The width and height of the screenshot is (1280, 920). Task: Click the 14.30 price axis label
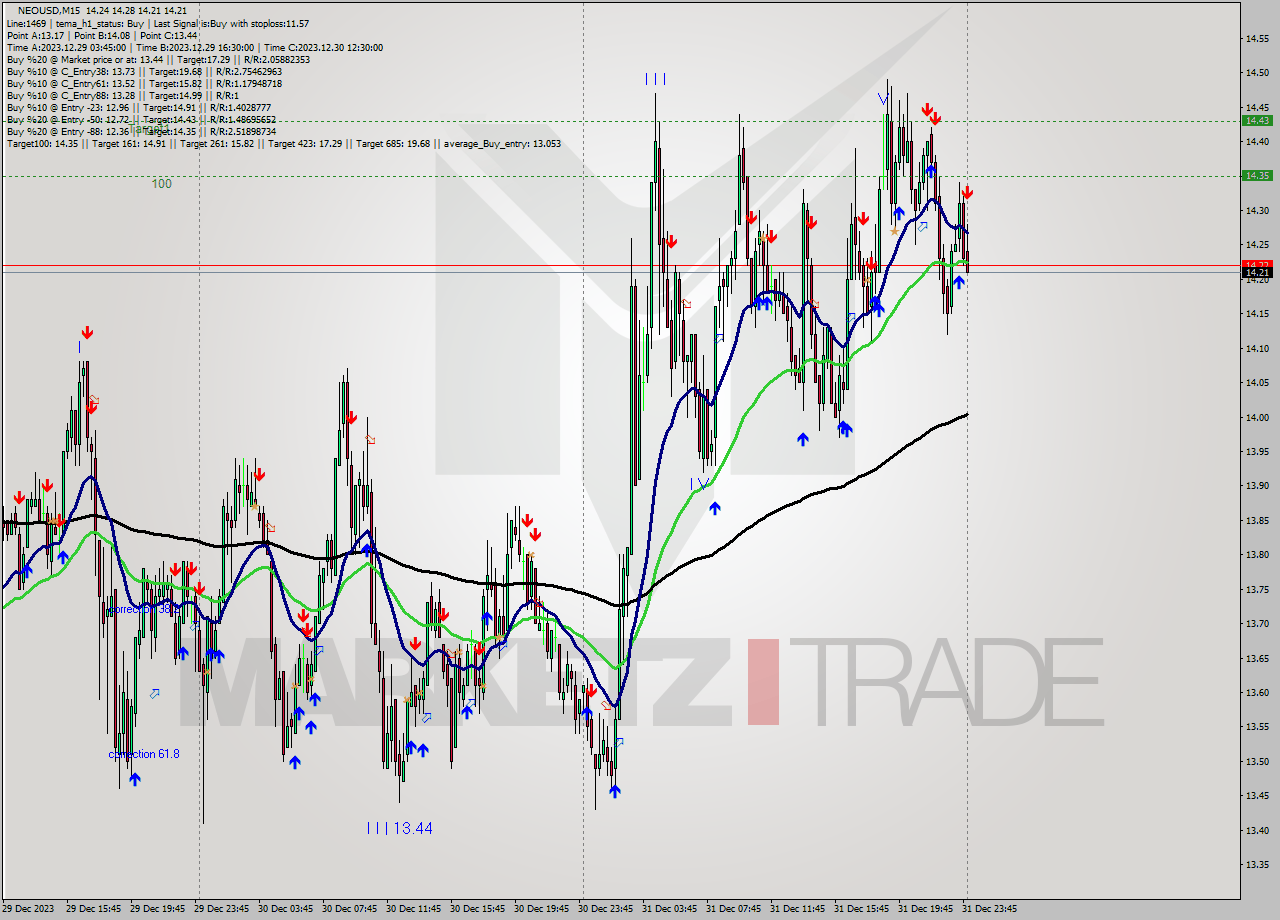point(1257,210)
